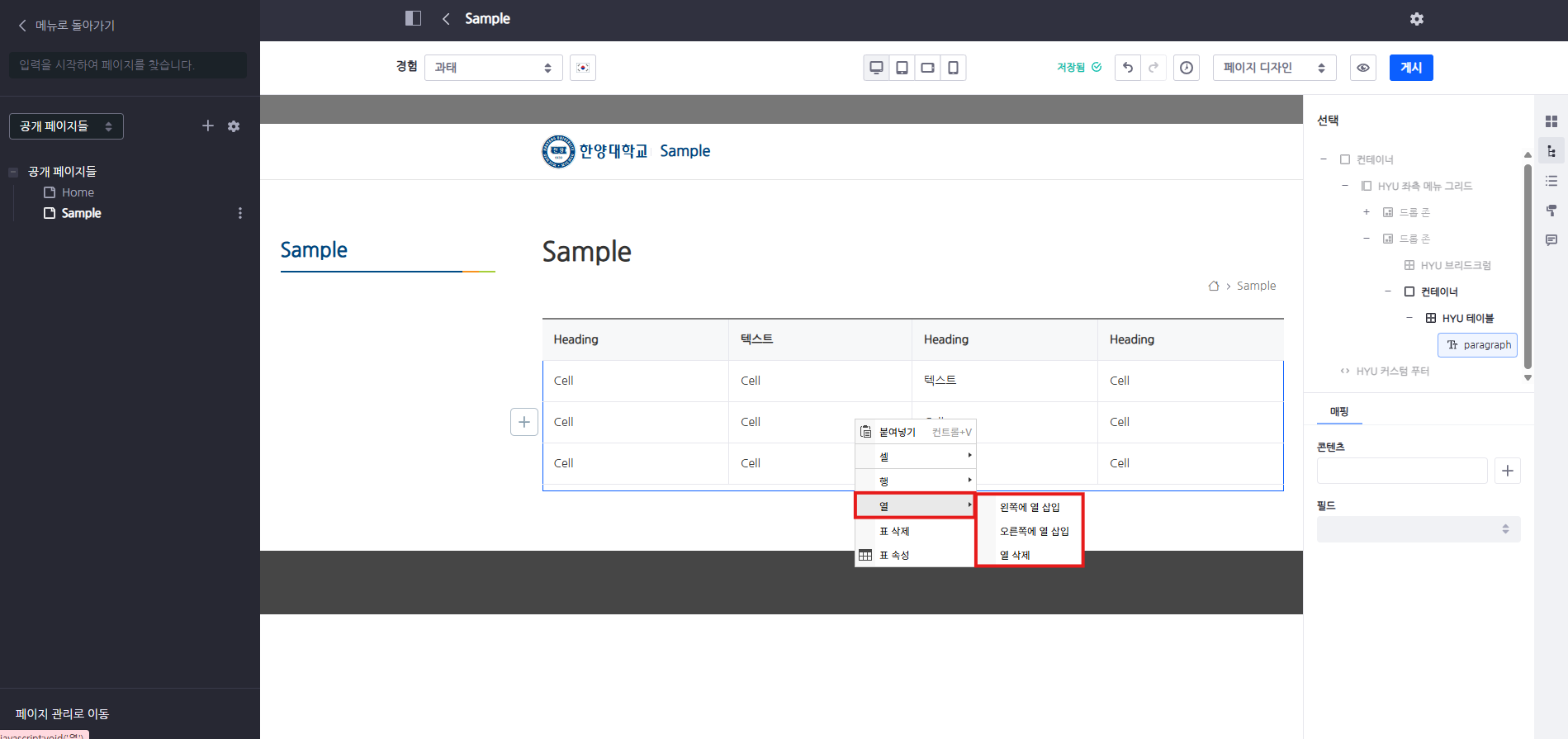The image size is (1568, 739).
Task: Switch to mobile device preview
Action: tap(953, 68)
